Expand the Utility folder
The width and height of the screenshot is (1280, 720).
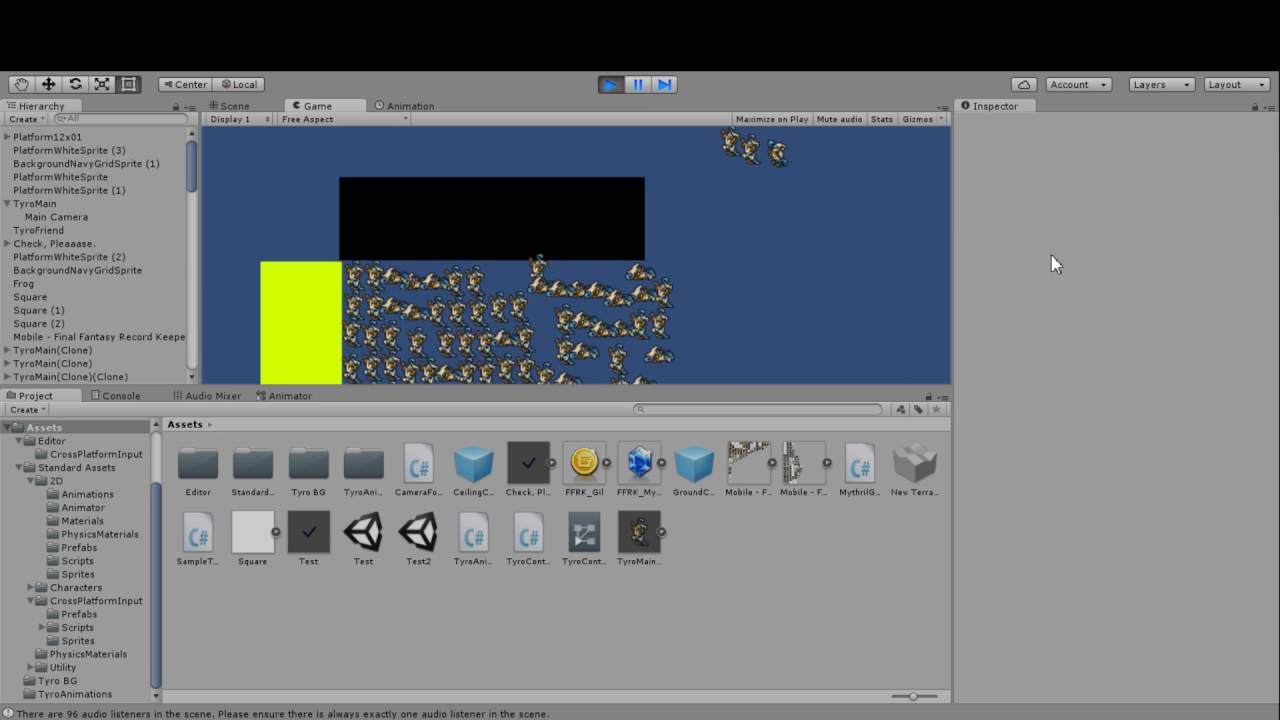pyautogui.click(x=31, y=668)
